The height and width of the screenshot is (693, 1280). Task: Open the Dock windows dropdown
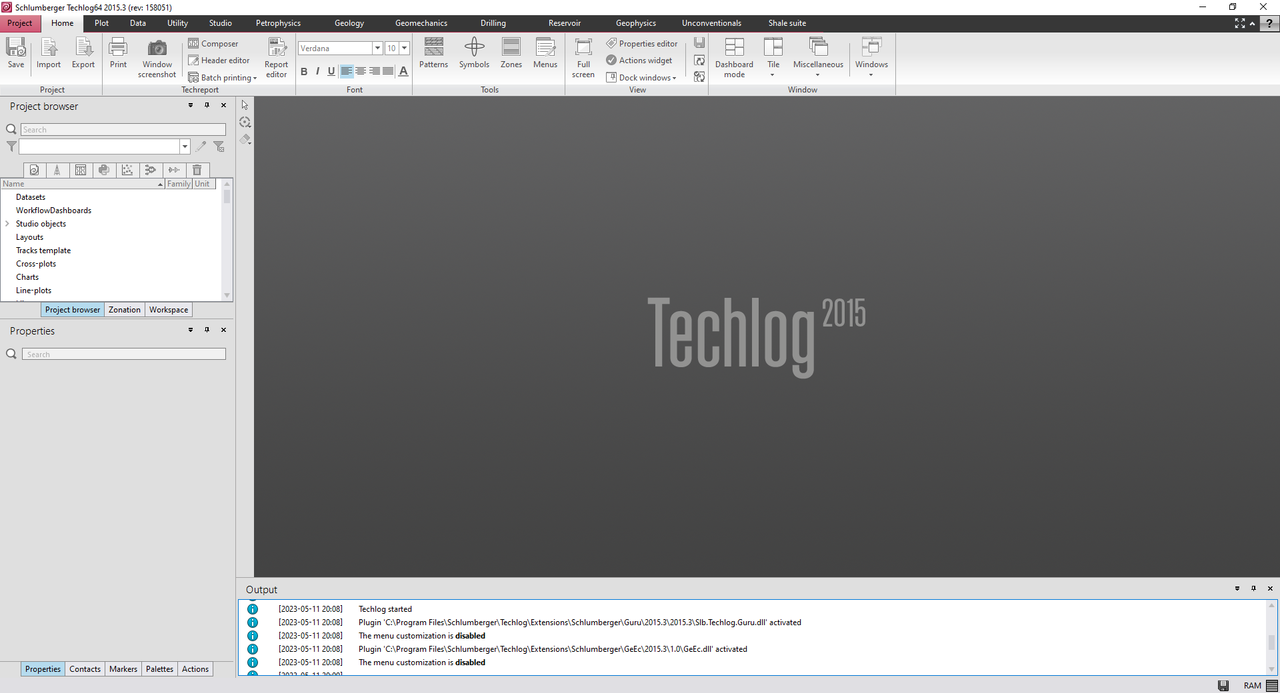pos(641,77)
